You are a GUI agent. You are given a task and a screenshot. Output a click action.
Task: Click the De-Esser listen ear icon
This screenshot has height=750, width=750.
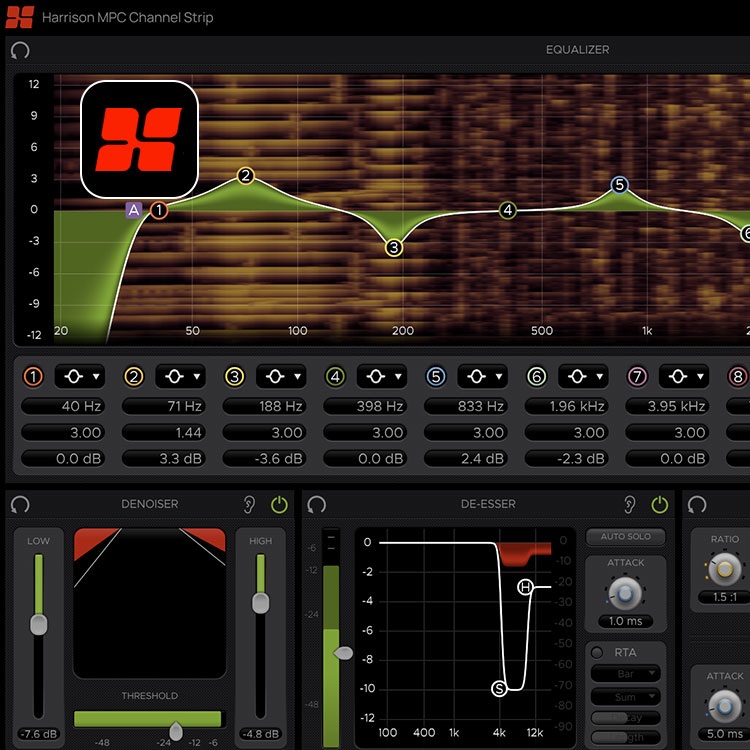(x=630, y=505)
